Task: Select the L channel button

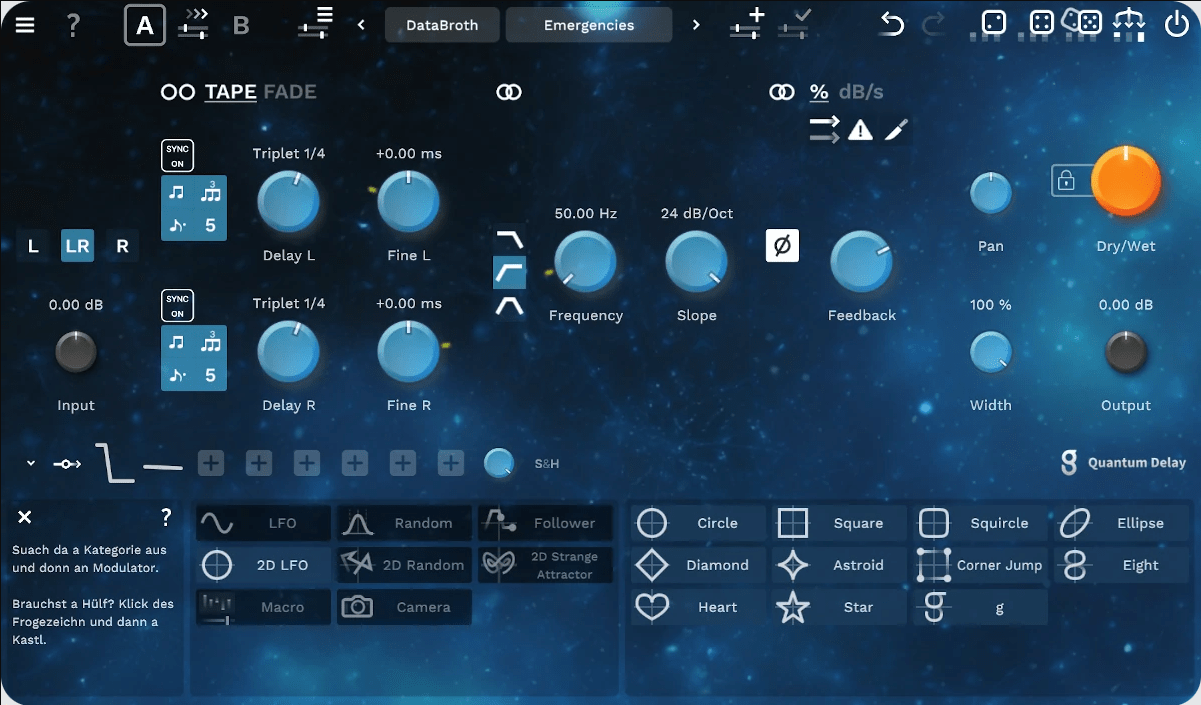Action: pos(33,246)
